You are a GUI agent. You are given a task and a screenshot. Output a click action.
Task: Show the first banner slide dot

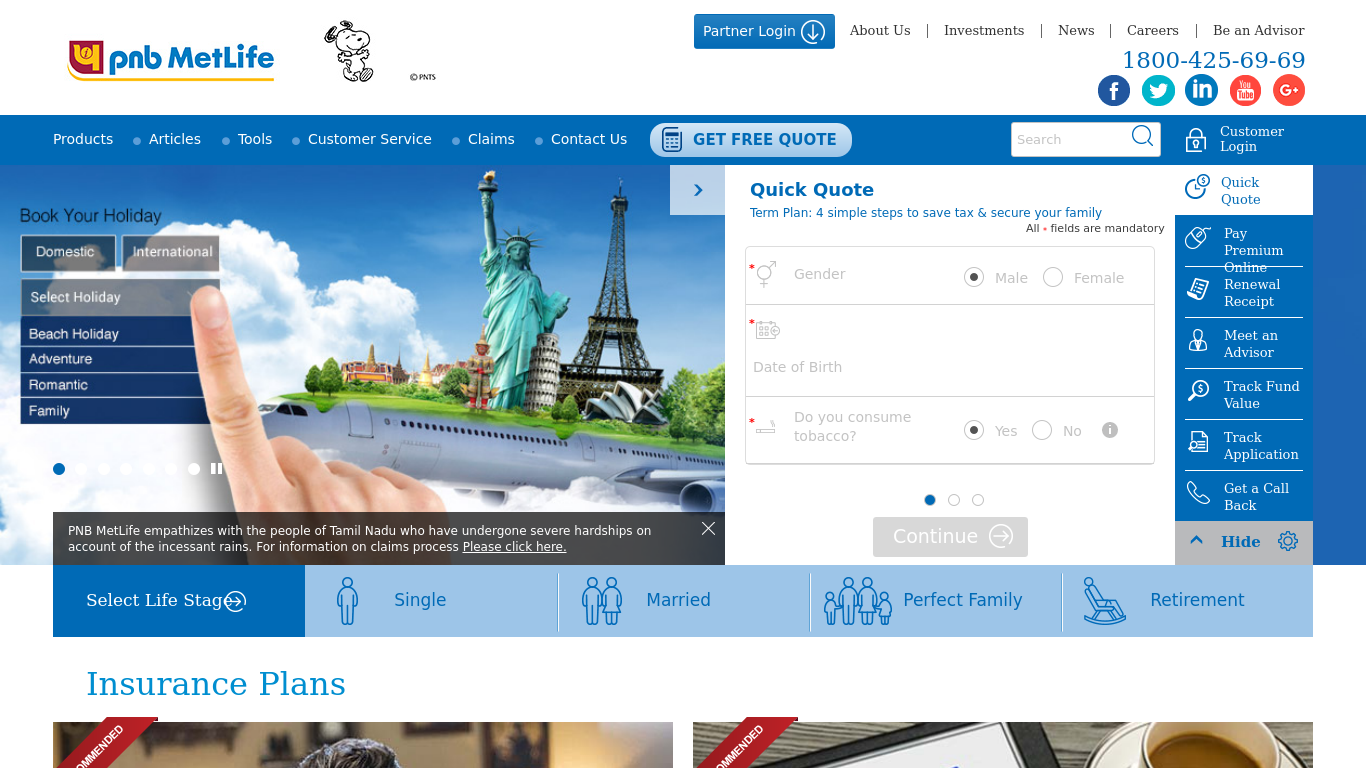coord(59,468)
